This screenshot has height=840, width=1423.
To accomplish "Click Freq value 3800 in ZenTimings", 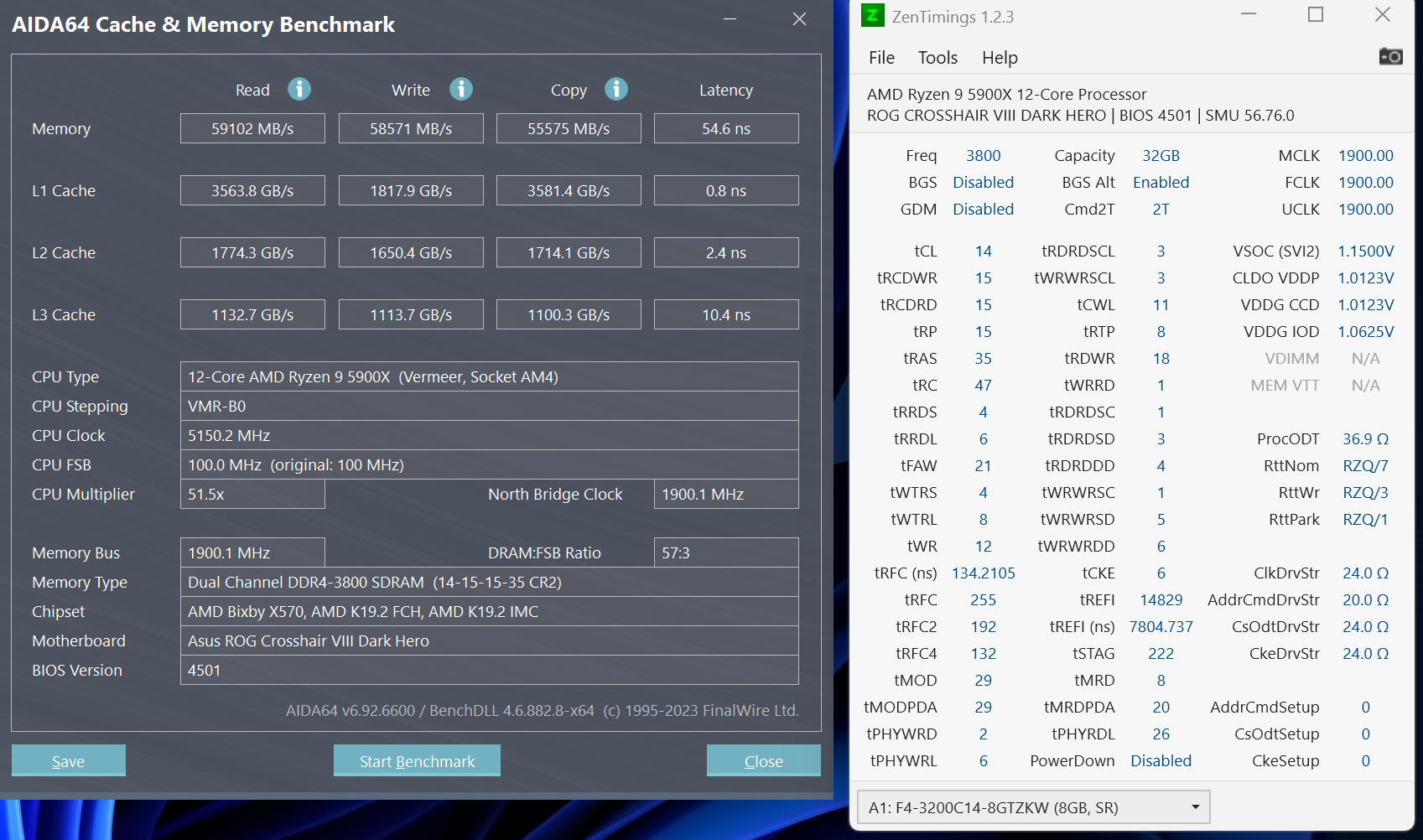I will coord(983,155).
